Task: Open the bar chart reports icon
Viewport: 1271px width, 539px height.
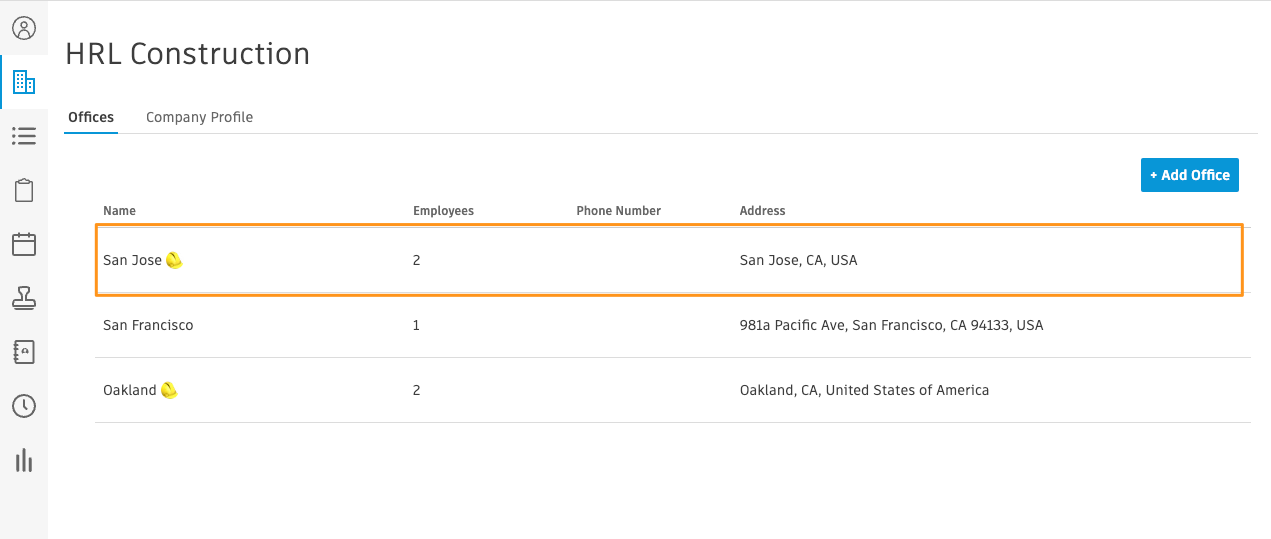Action: 24,460
